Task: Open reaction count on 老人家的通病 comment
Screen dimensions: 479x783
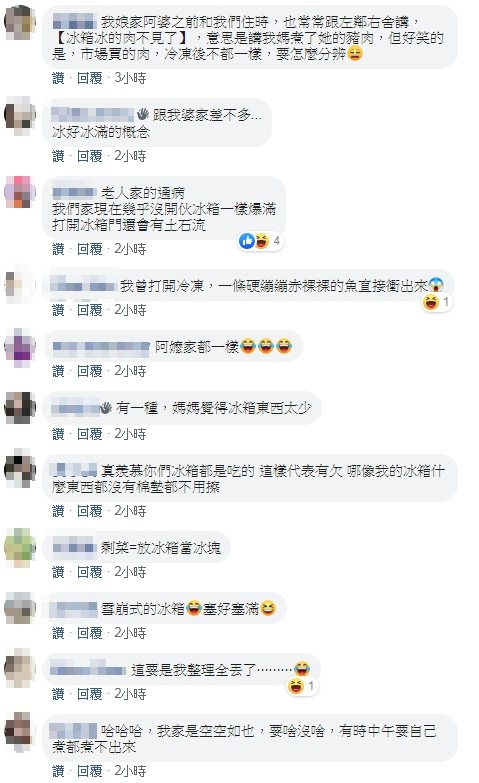Action: tap(261, 242)
